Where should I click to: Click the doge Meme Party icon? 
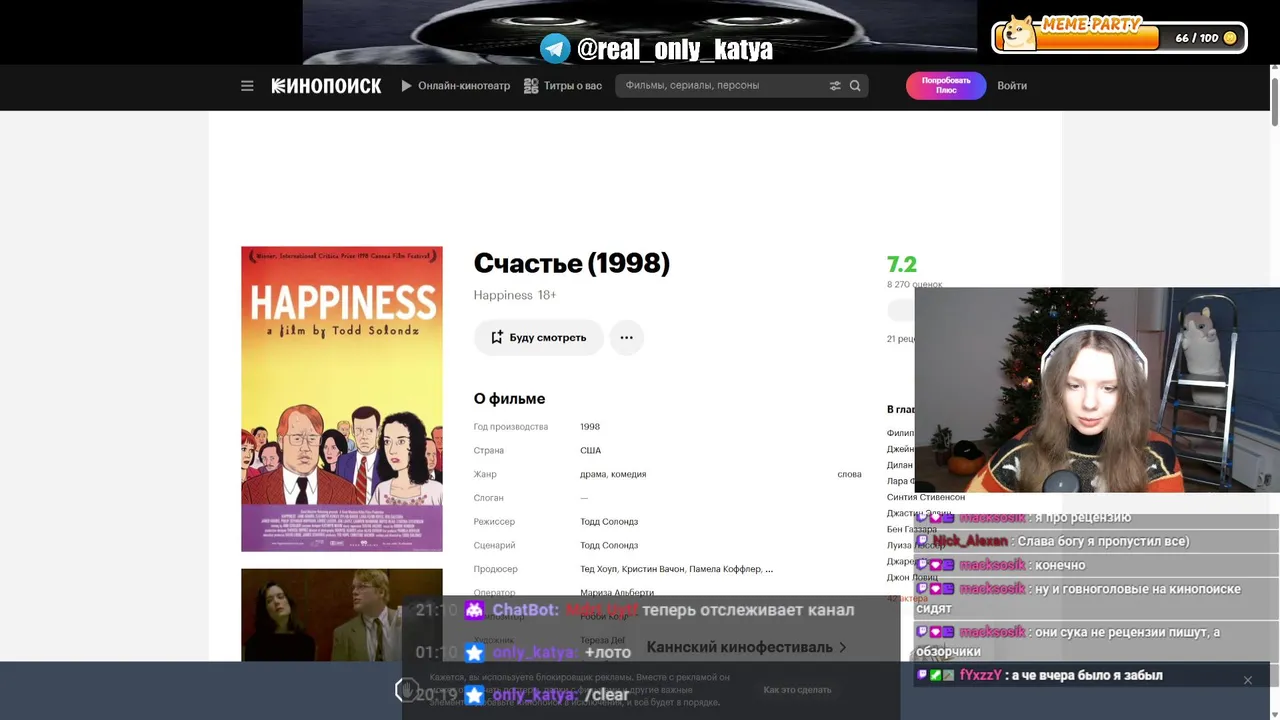(x=1021, y=33)
